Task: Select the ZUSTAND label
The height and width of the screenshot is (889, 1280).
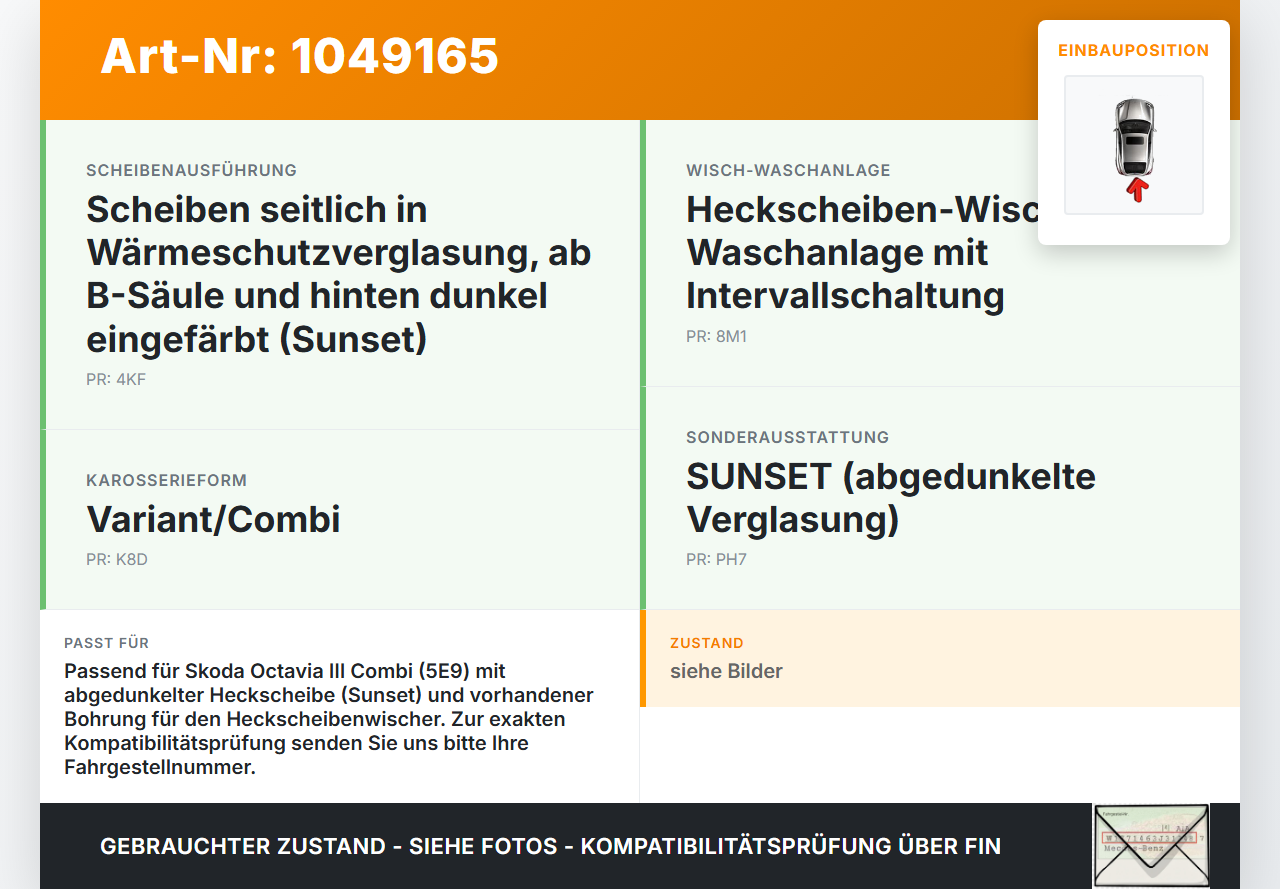Action: click(707, 643)
